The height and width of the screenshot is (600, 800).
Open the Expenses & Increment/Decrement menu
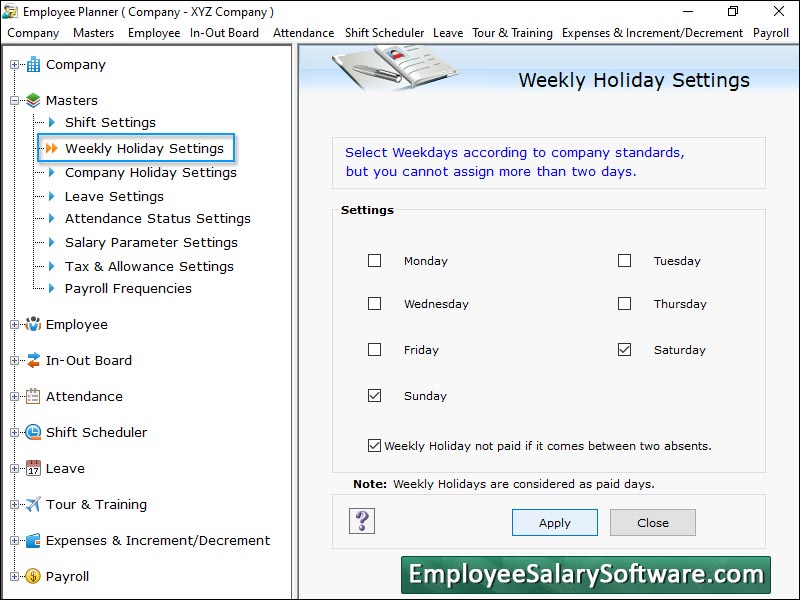652,32
